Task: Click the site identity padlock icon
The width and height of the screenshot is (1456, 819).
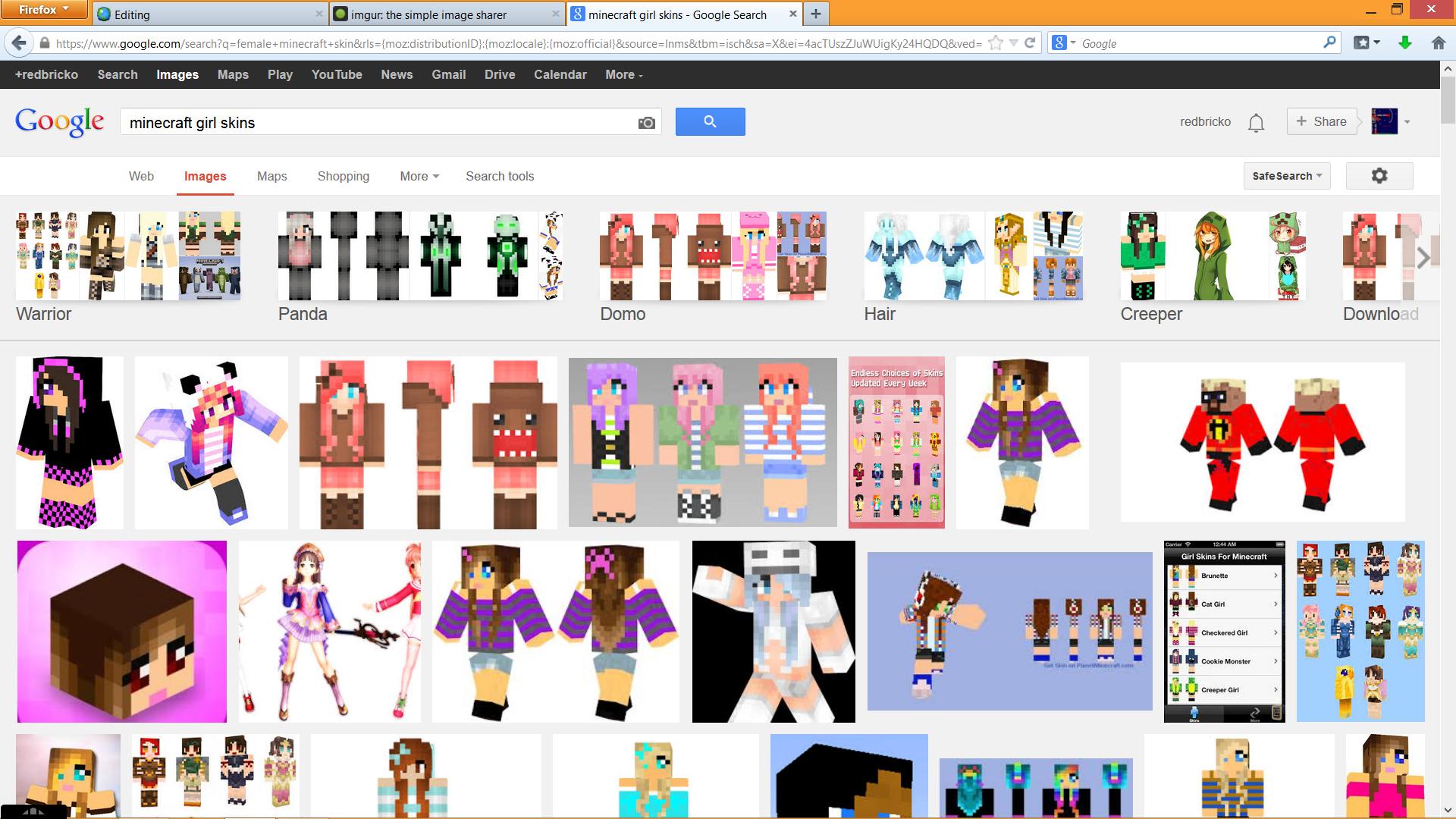Action: click(x=45, y=43)
